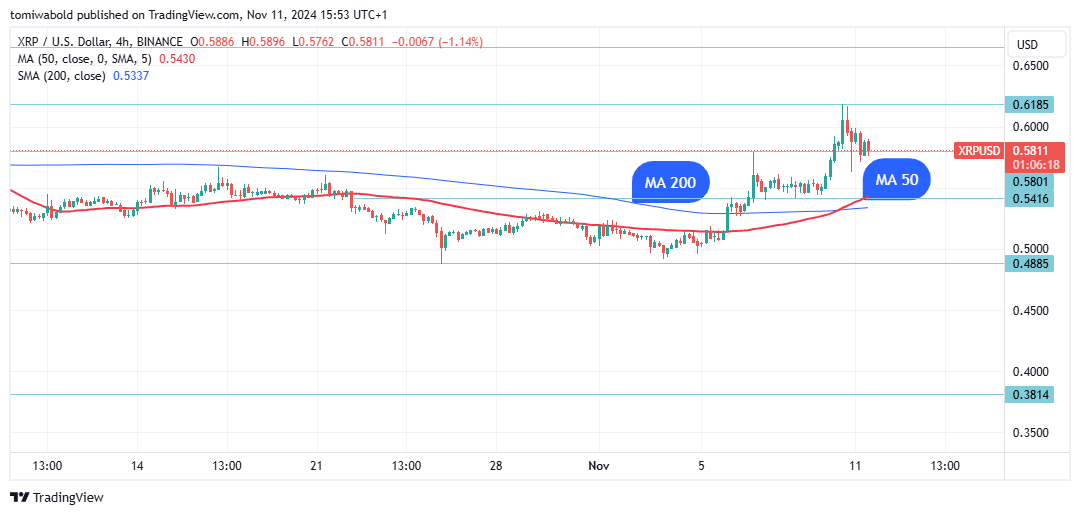Click the Nov date label on time axis
This screenshot has height=515, width=1080.
(599, 466)
